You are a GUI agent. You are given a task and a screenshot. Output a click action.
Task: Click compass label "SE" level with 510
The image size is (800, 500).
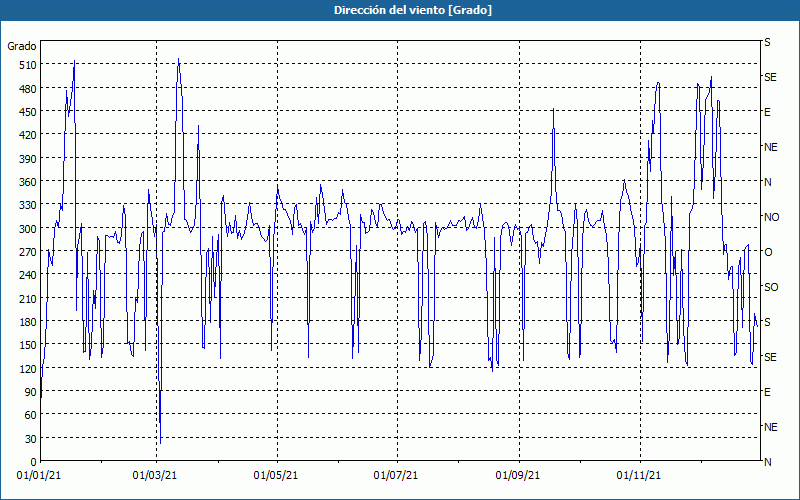click(x=770, y=77)
